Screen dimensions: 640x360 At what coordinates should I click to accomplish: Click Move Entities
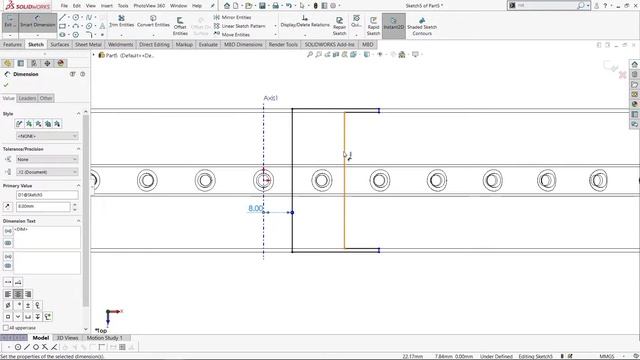[232, 35]
